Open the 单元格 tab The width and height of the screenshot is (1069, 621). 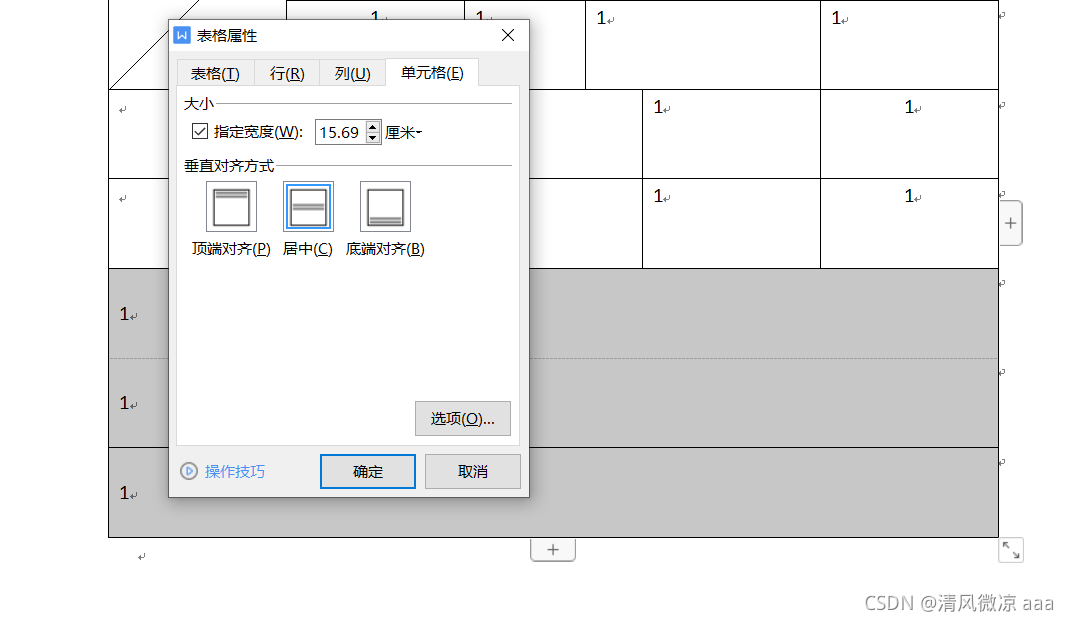[x=430, y=72]
